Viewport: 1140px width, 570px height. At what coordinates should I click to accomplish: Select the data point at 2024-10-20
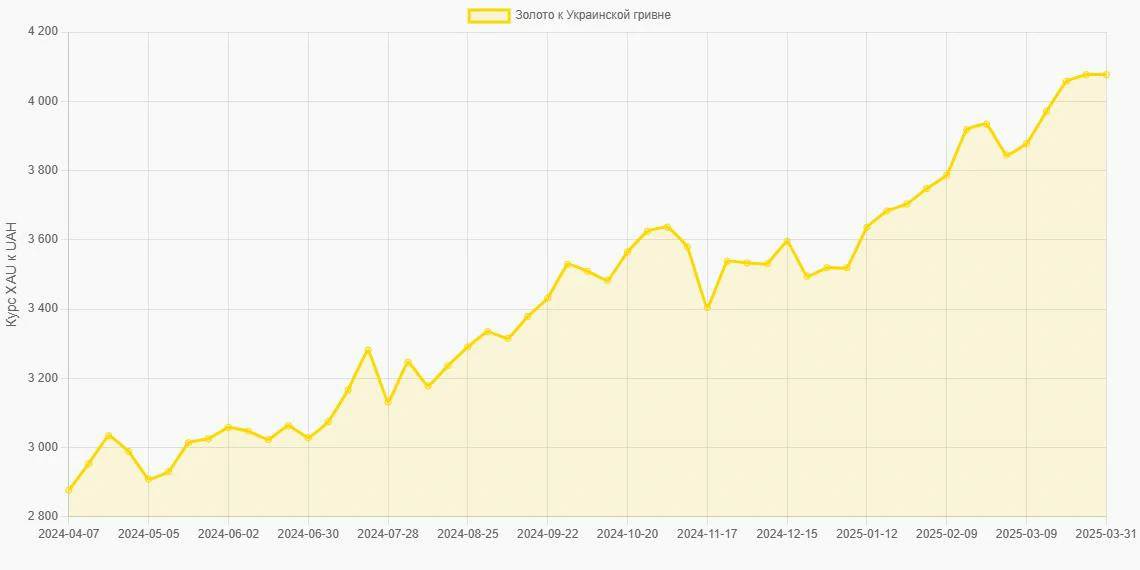pyautogui.click(x=627, y=252)
